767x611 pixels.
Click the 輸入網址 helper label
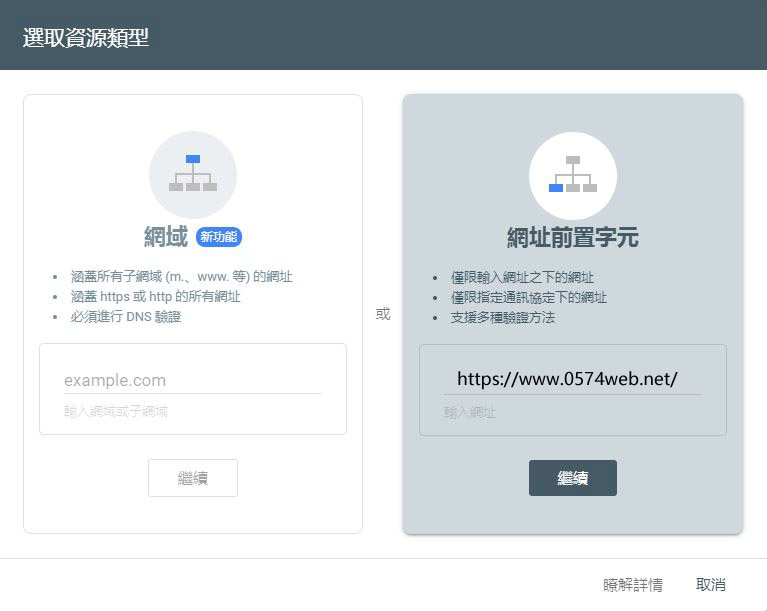pyautogui.click(x=470, y=412)
